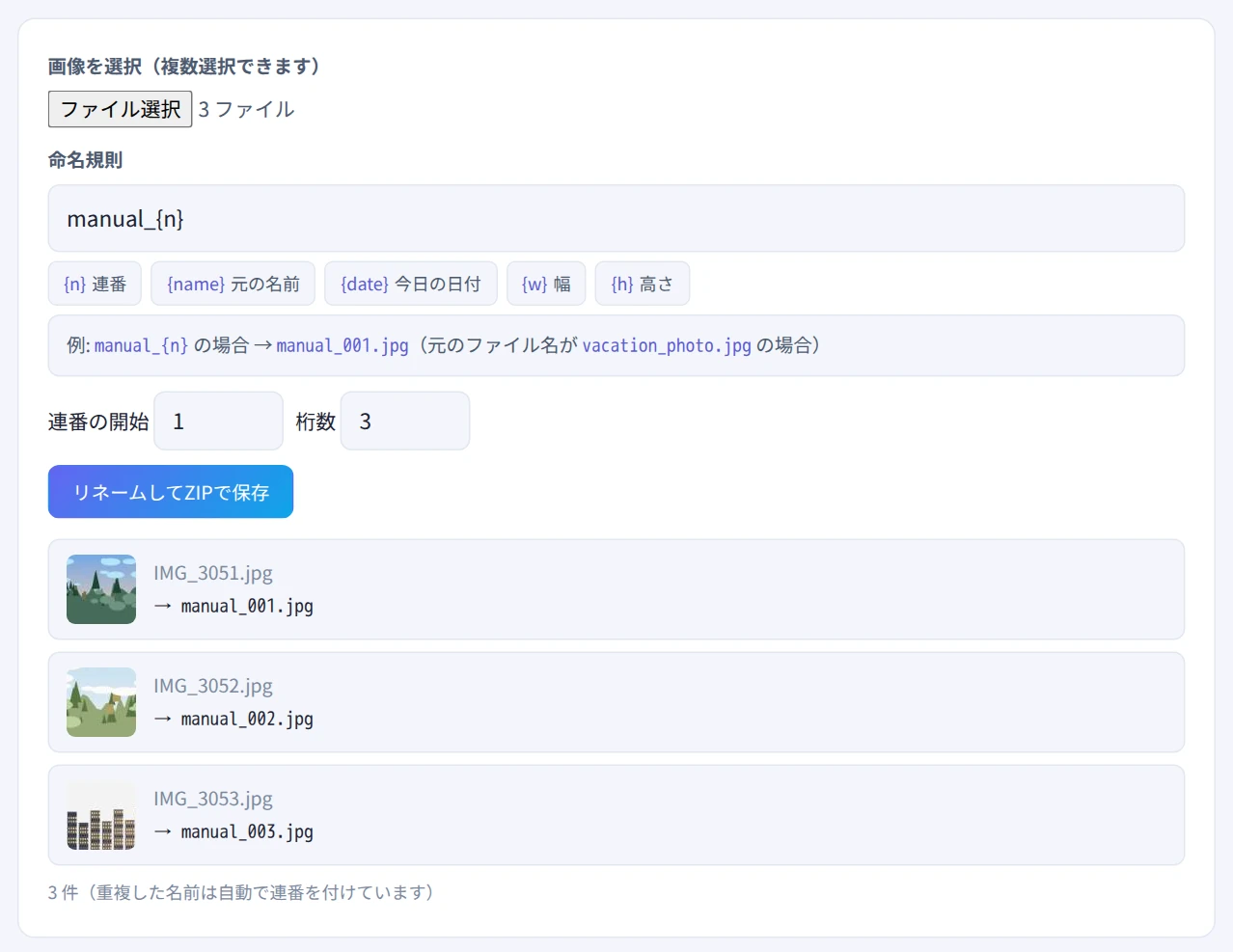
Task: Click the new name manual_001.jpg in the IMG_3051.jpg row
Action: click(247, 606)
